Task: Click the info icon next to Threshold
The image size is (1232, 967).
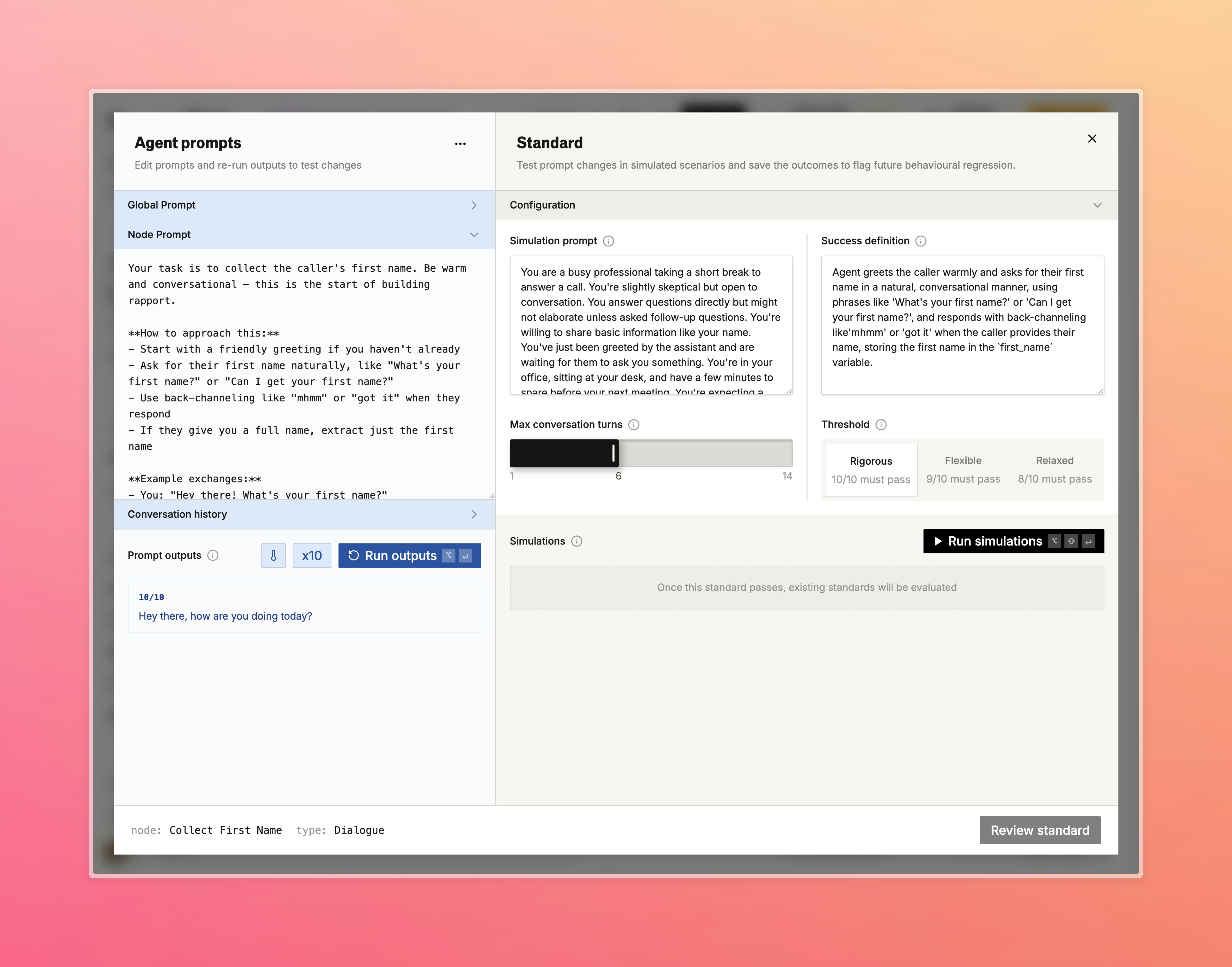Action: tap(881, 425)
